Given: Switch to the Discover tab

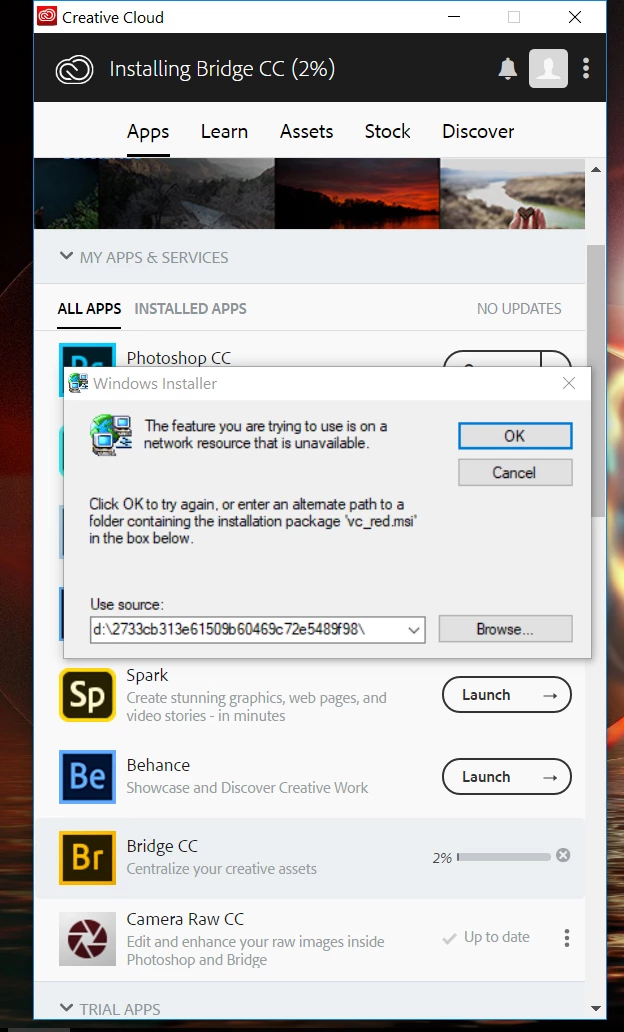Looking at the screenshot, I should [x=479, y=132].
